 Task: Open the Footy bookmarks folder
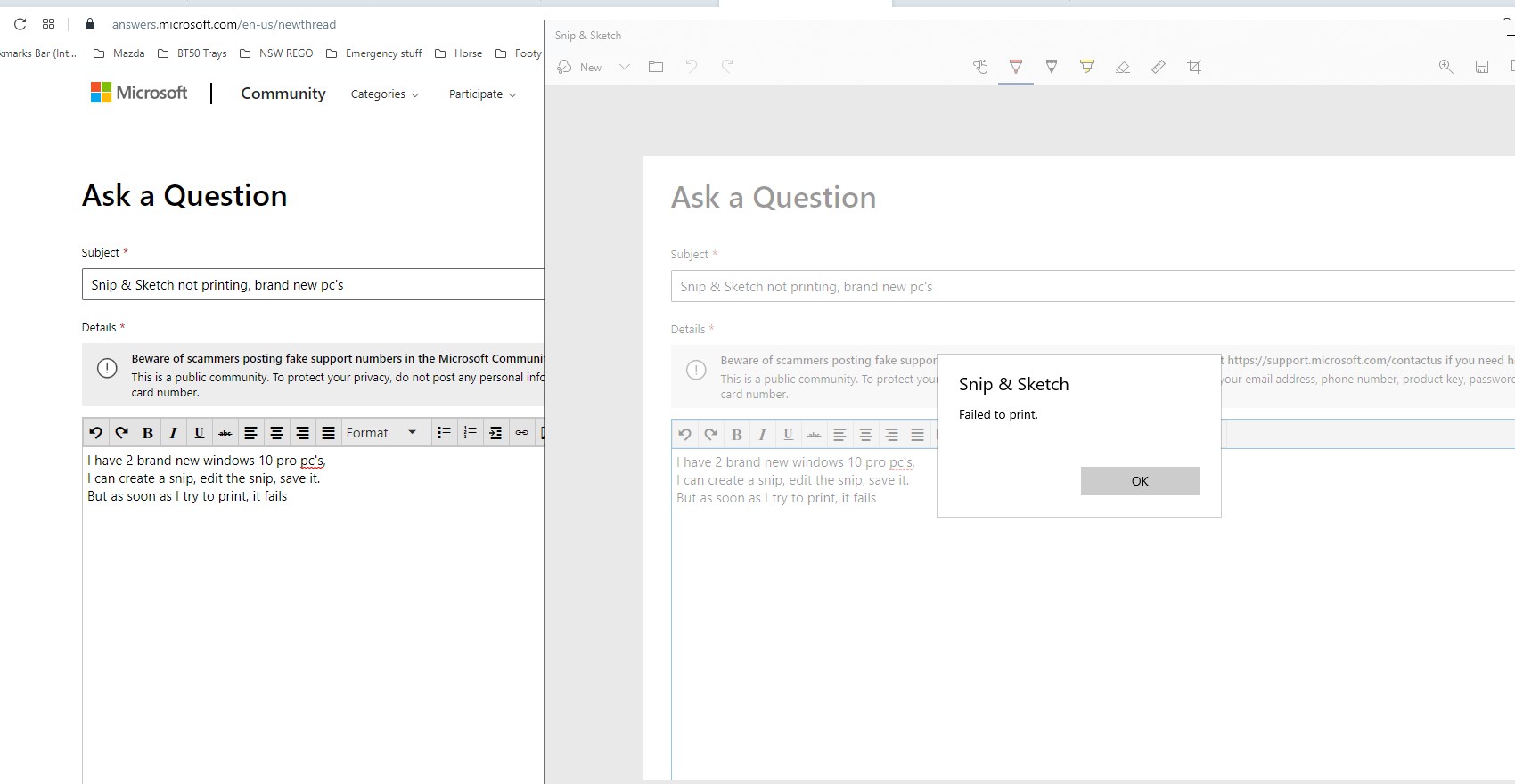coord(520,53)
